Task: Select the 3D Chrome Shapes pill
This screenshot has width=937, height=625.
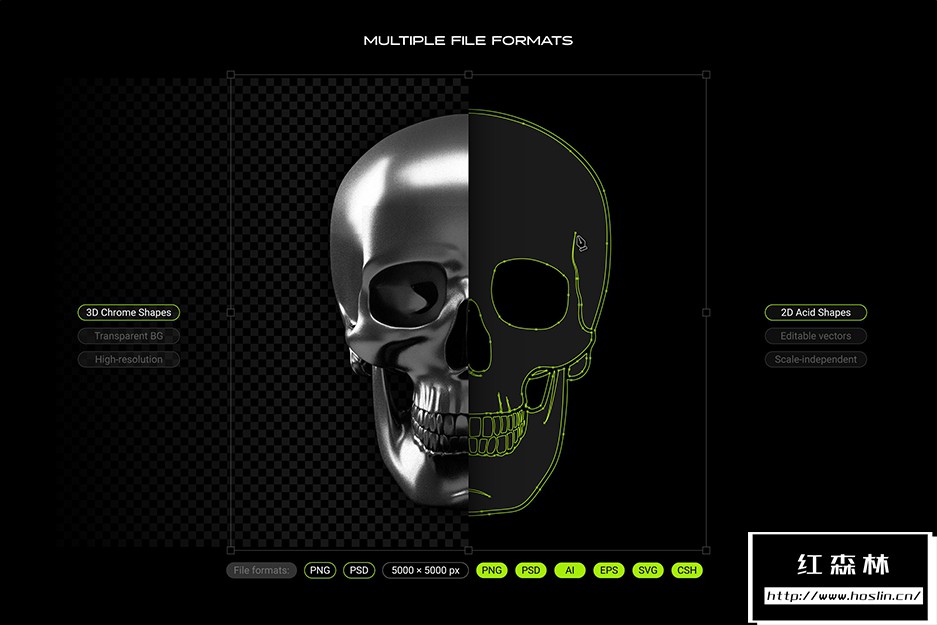Action: pos(128,312)
